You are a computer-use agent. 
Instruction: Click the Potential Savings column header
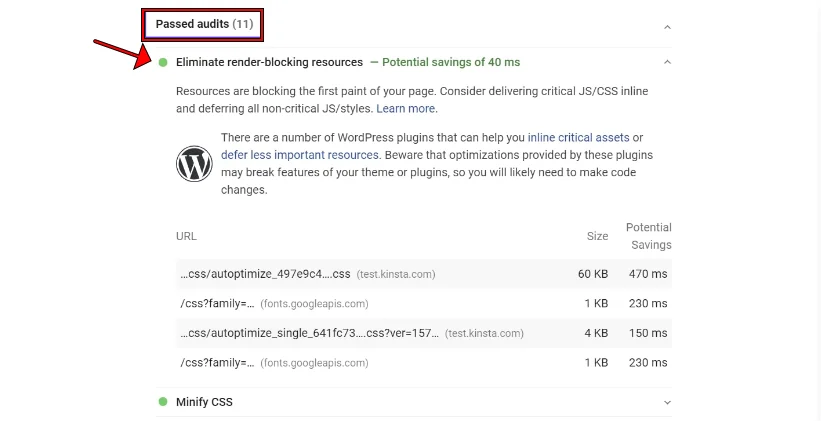(649, 236)
